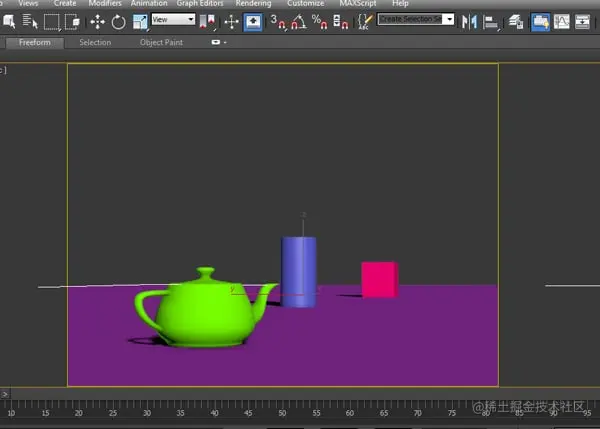
Task: Expand the Create Selection Set dropdown arrow
Action: (x=450, y=19)
